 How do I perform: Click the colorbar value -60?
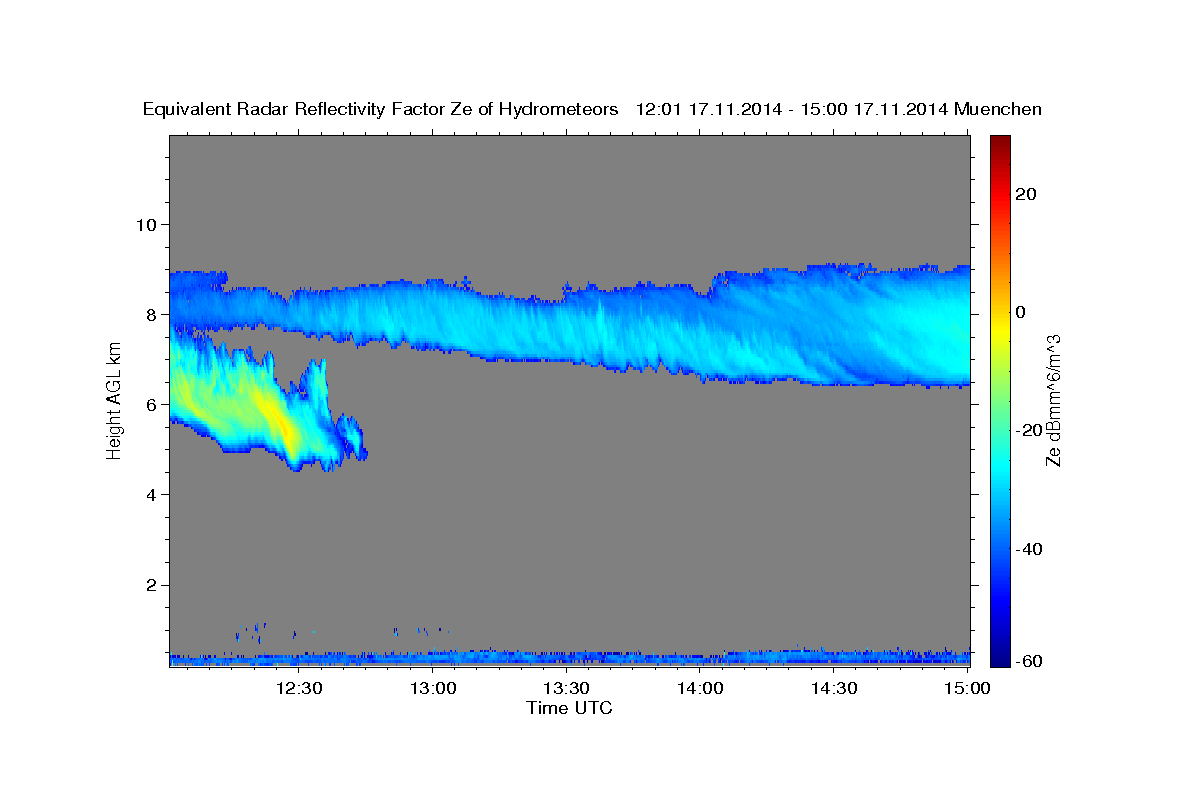[x=1029, y=661]
